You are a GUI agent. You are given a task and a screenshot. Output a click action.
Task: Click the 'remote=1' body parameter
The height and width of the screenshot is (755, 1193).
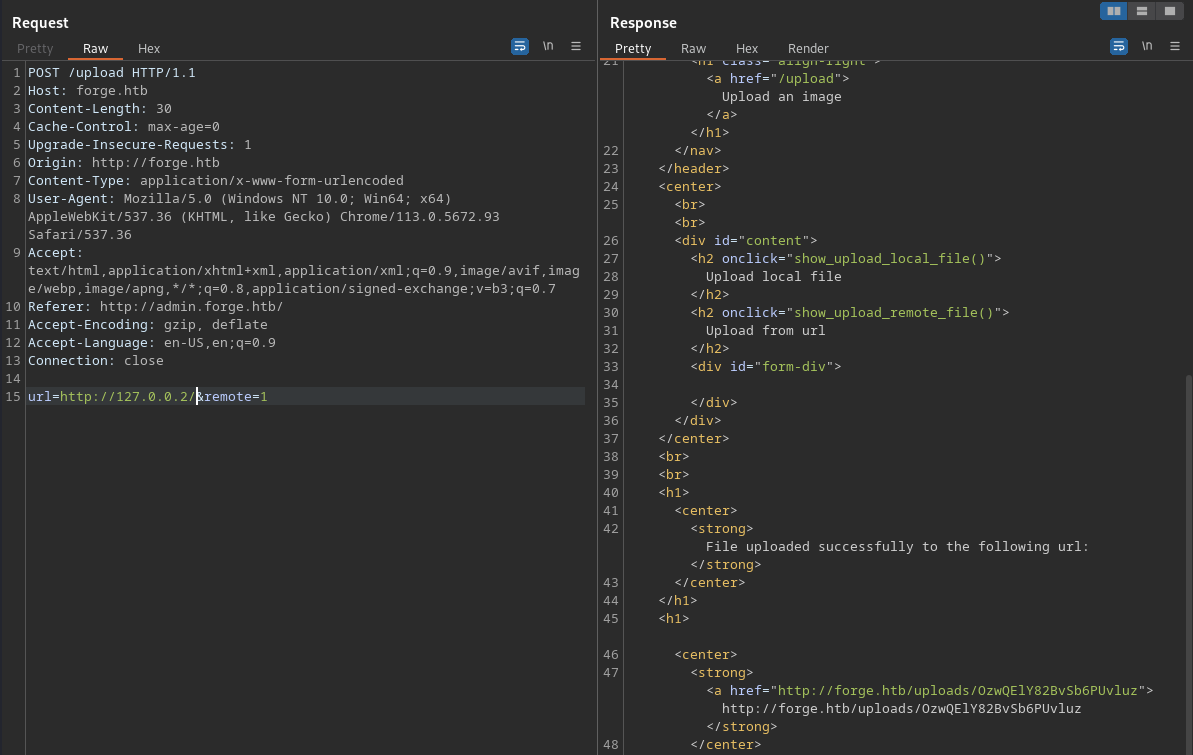pyautogui.click(x=236, y=397)
